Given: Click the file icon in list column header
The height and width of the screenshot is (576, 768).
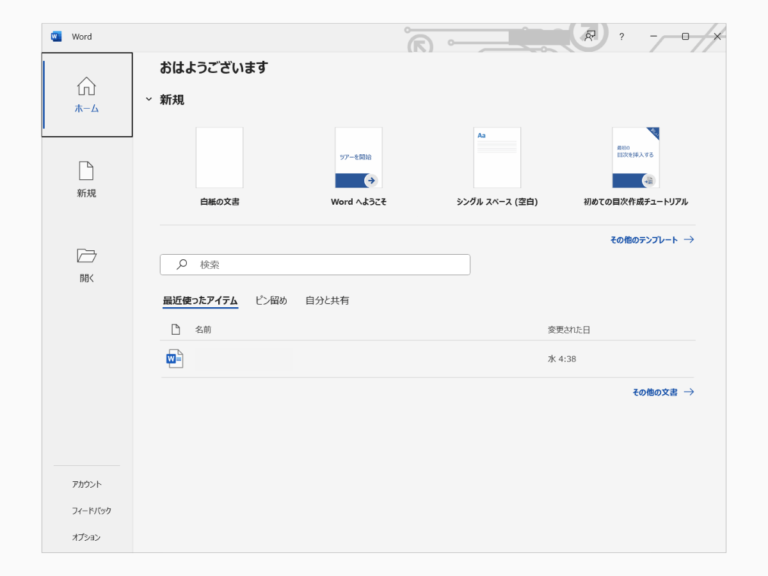Looking at the screenshot, I should click(x=175, y=329).
